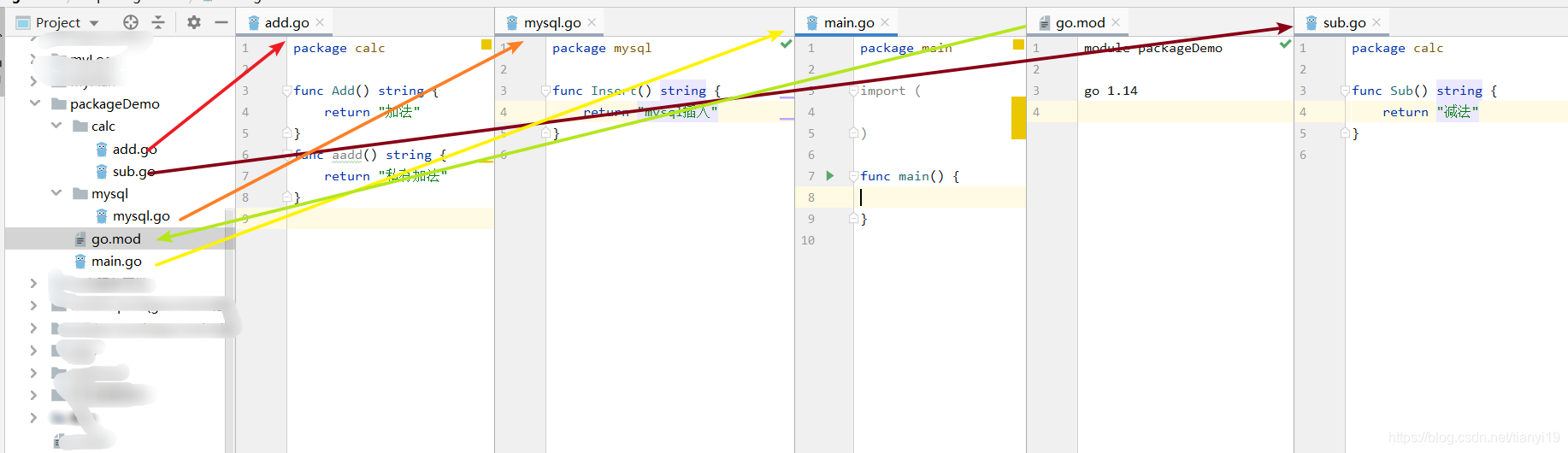Click the green checkmark indicator in mysql.go
The height and width of the screenshot is (453, 1568).
[x=786, y=44]
